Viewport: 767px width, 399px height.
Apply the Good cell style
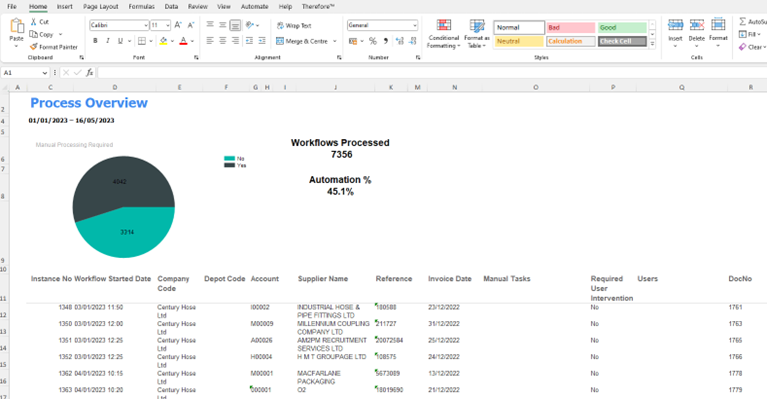(x=622, y=27)
